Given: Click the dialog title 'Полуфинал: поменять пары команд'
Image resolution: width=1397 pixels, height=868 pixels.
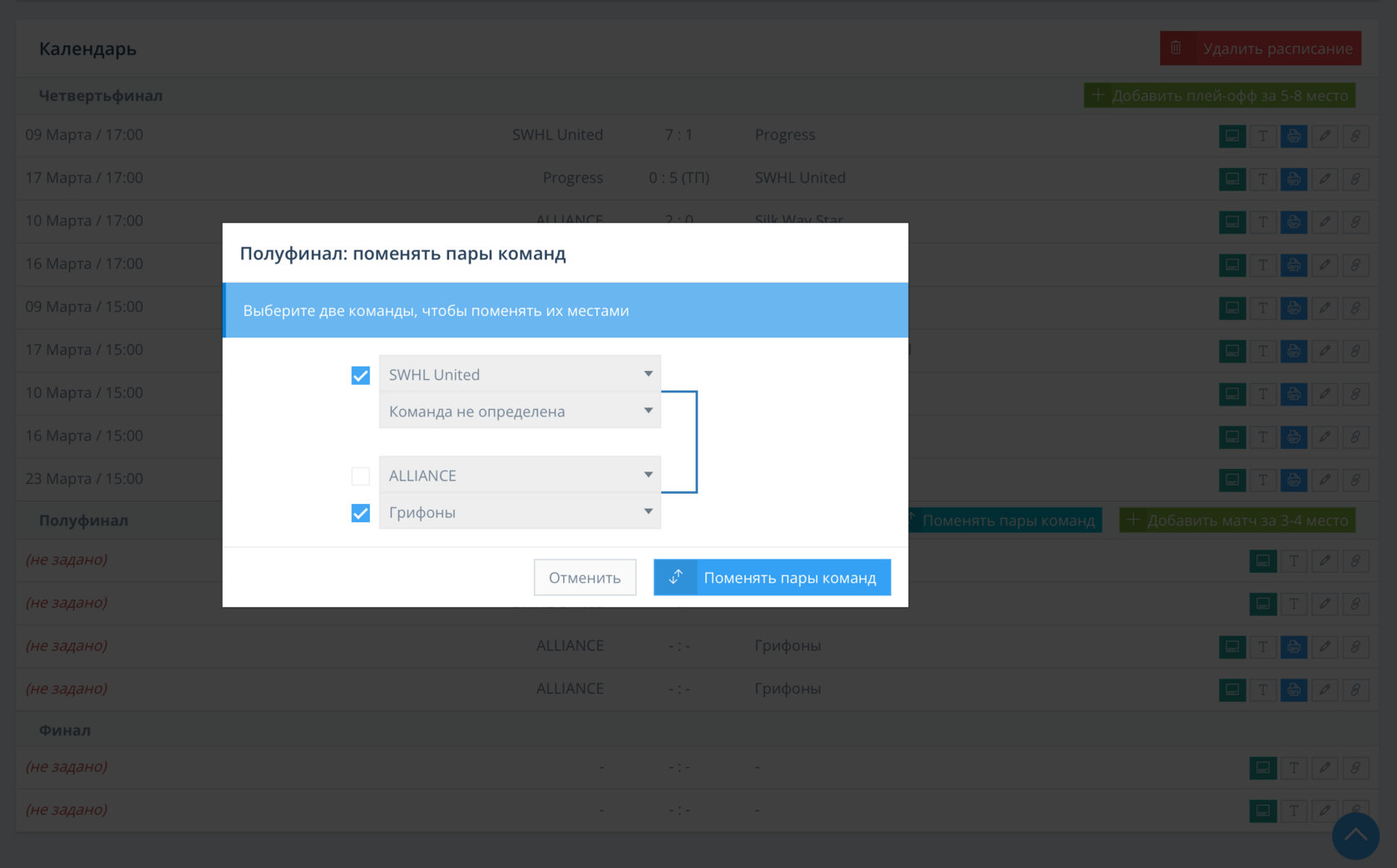Looking at the screenshot, I should (402, 254).
